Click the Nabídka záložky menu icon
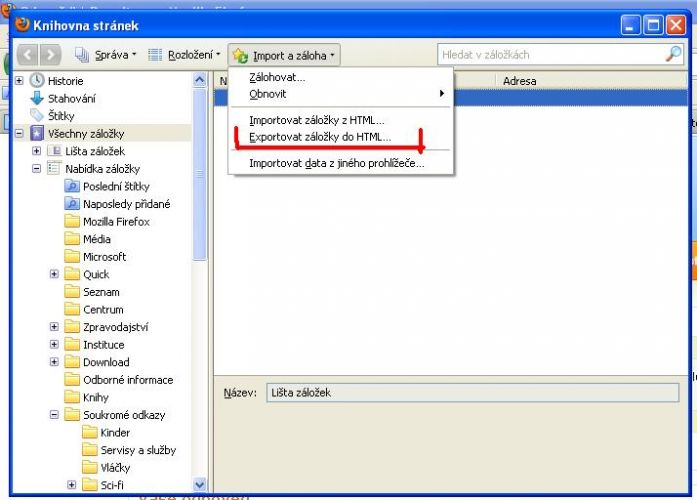This screenshot has width=697, height=500. coord(55,168)
